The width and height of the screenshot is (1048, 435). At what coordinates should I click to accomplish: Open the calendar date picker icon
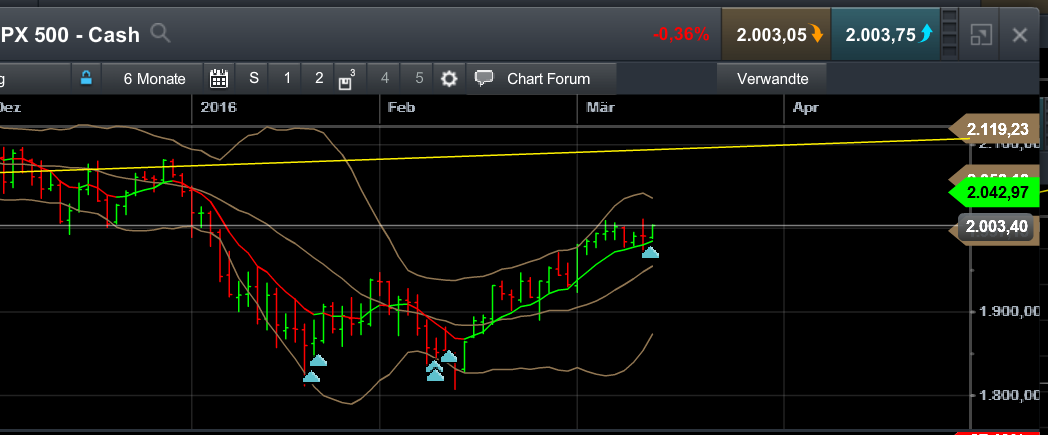click(x=219, y=78)
